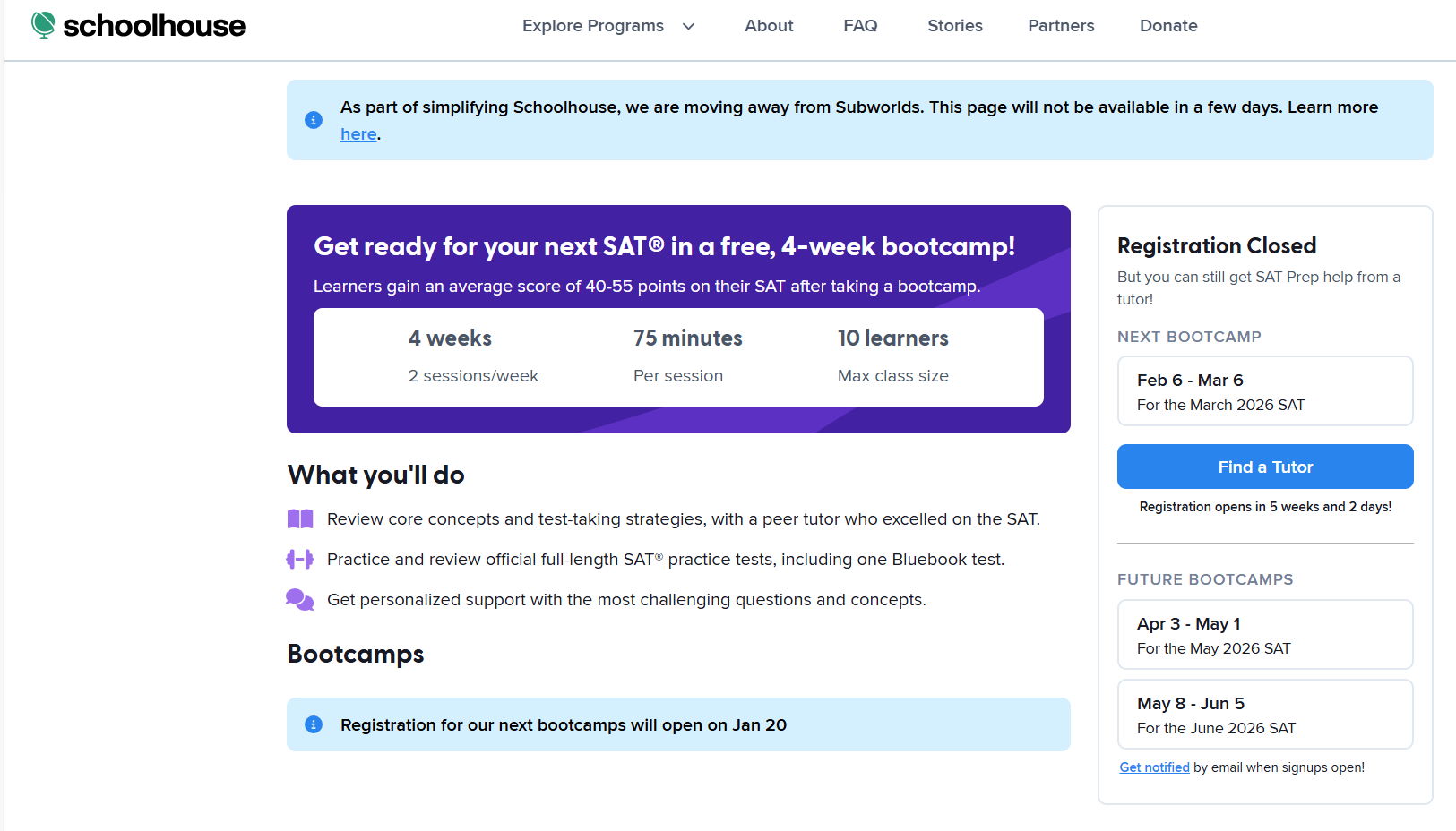Select the May 8 - Jun 5 bootcamp card
The height and width of the screenshot is (831, 1456).
pyautogui.click(x=1265, y=715)
